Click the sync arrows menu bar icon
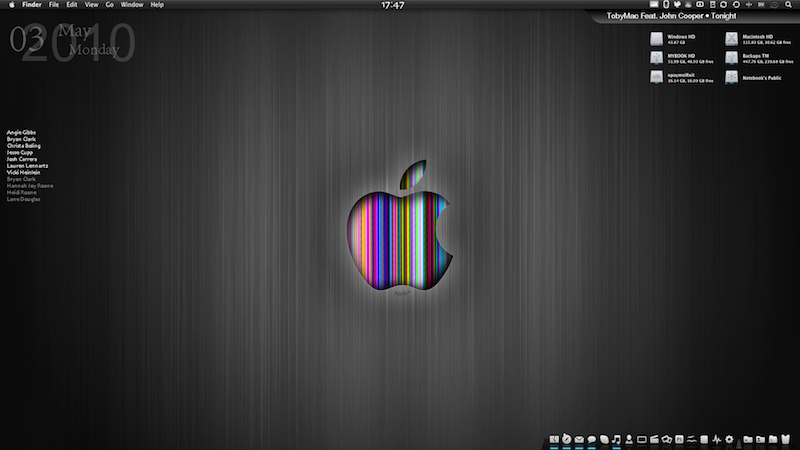The height and width of the screenshot is (450, 800). coord(723,5)
